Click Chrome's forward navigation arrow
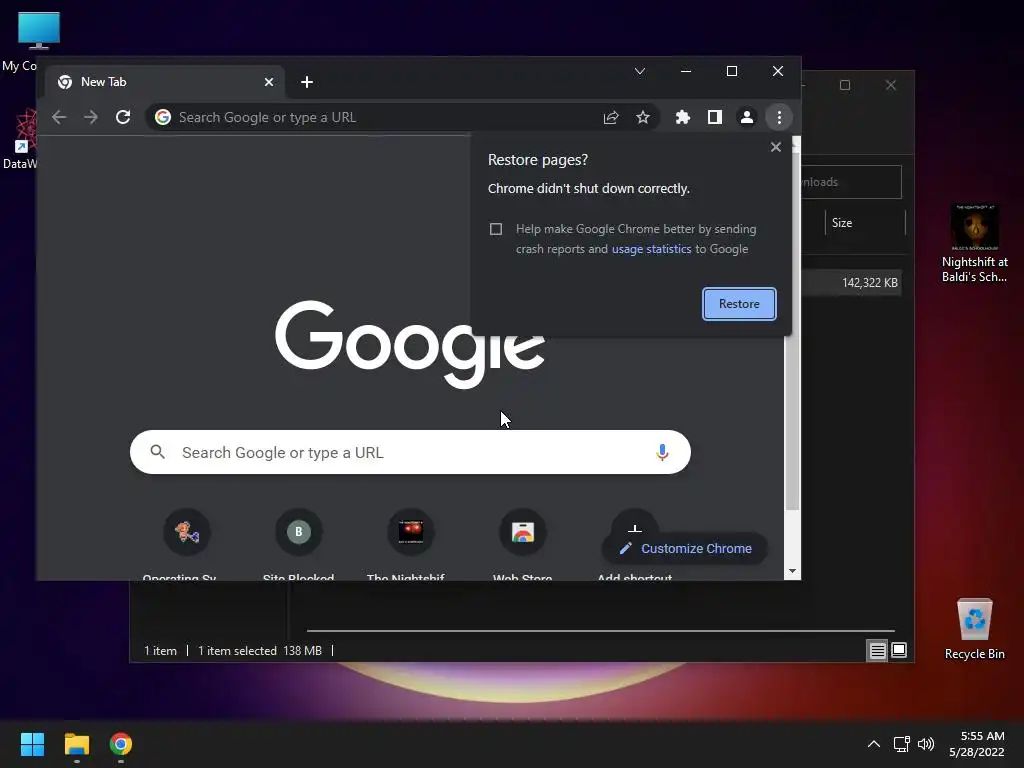The image size is (1024, 768). click(91, 117)
